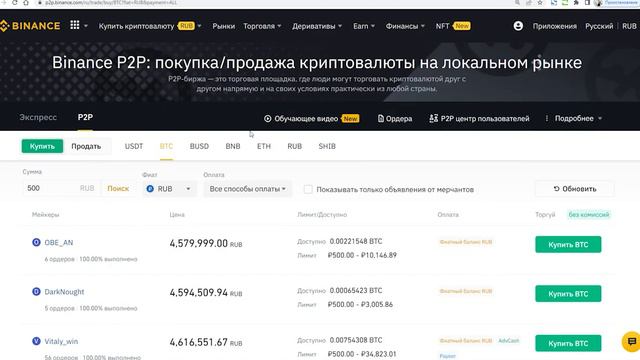Buy BTC from DarkNought

tap(568, 293)
